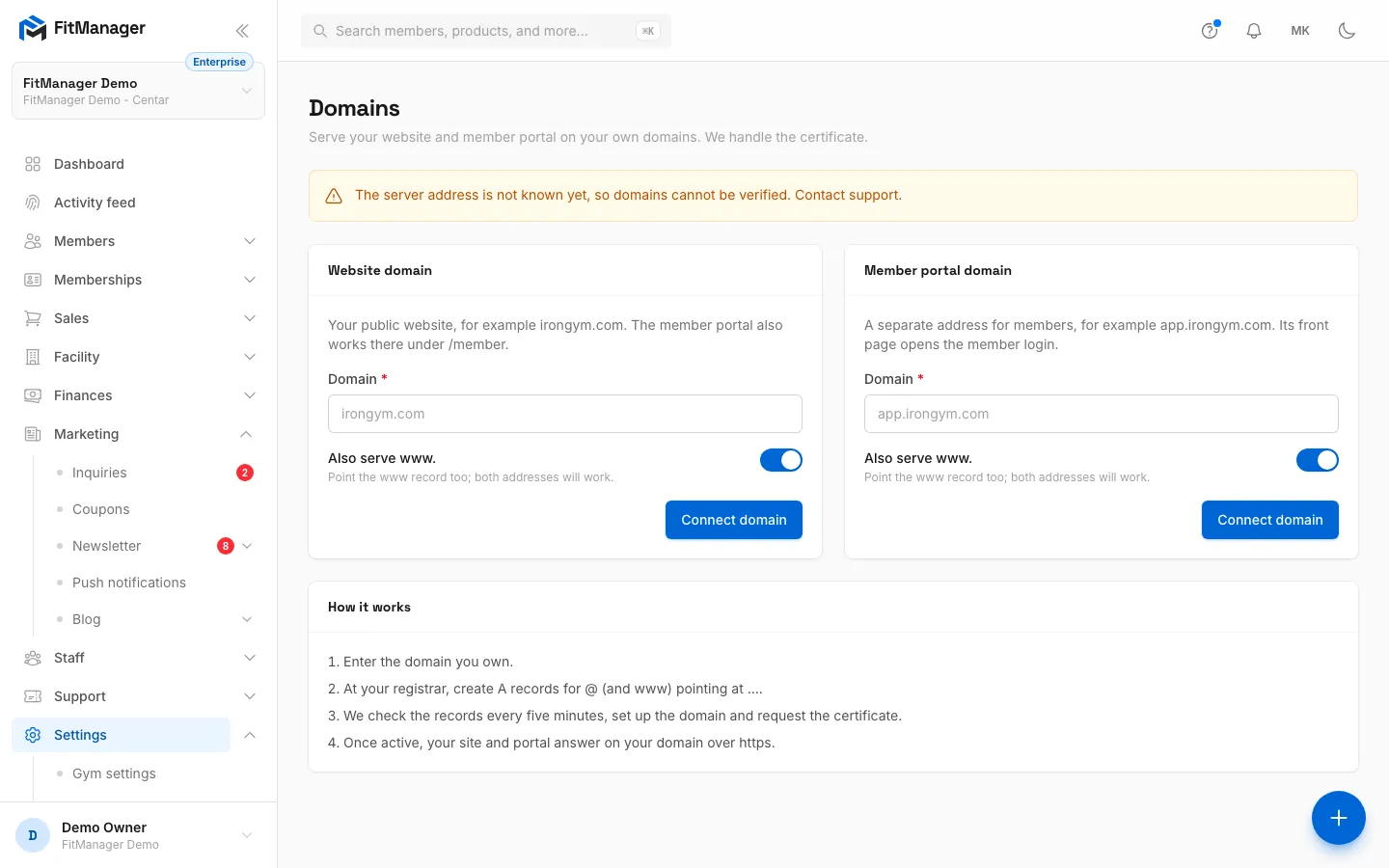The width and height of the screenshot is (1389, 868).
Task: Switch to dark mode moon icon
Action: 1348,31
